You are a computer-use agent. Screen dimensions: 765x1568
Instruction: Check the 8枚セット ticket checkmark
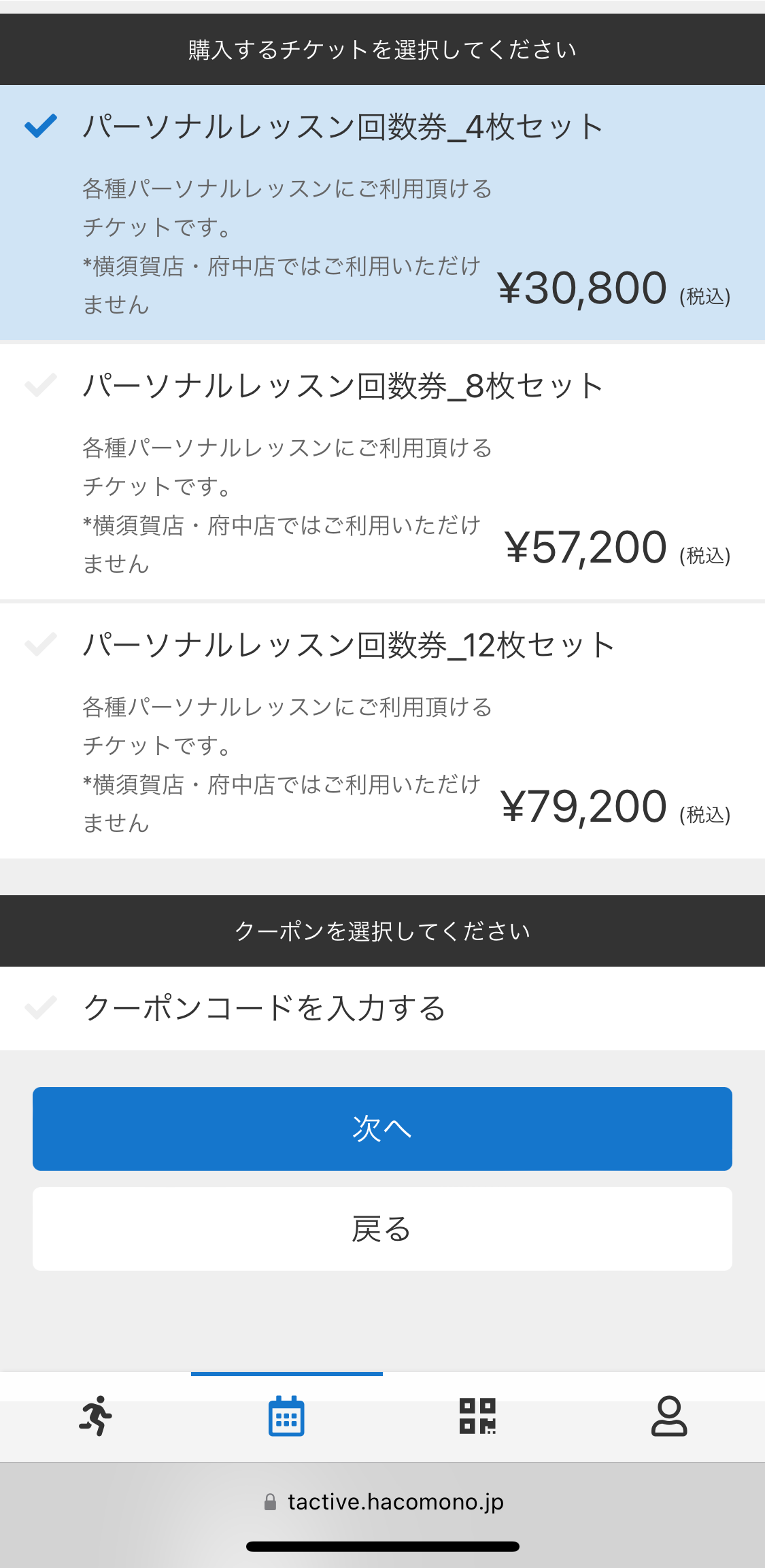(x=41, y=385)
